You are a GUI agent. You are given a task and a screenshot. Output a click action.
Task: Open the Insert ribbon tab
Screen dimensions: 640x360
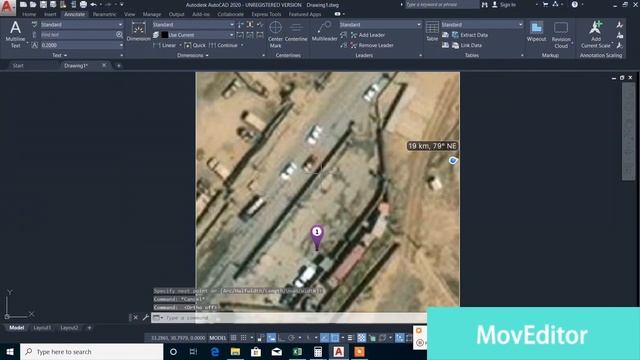pyautogui.click(x=50, y=14)
